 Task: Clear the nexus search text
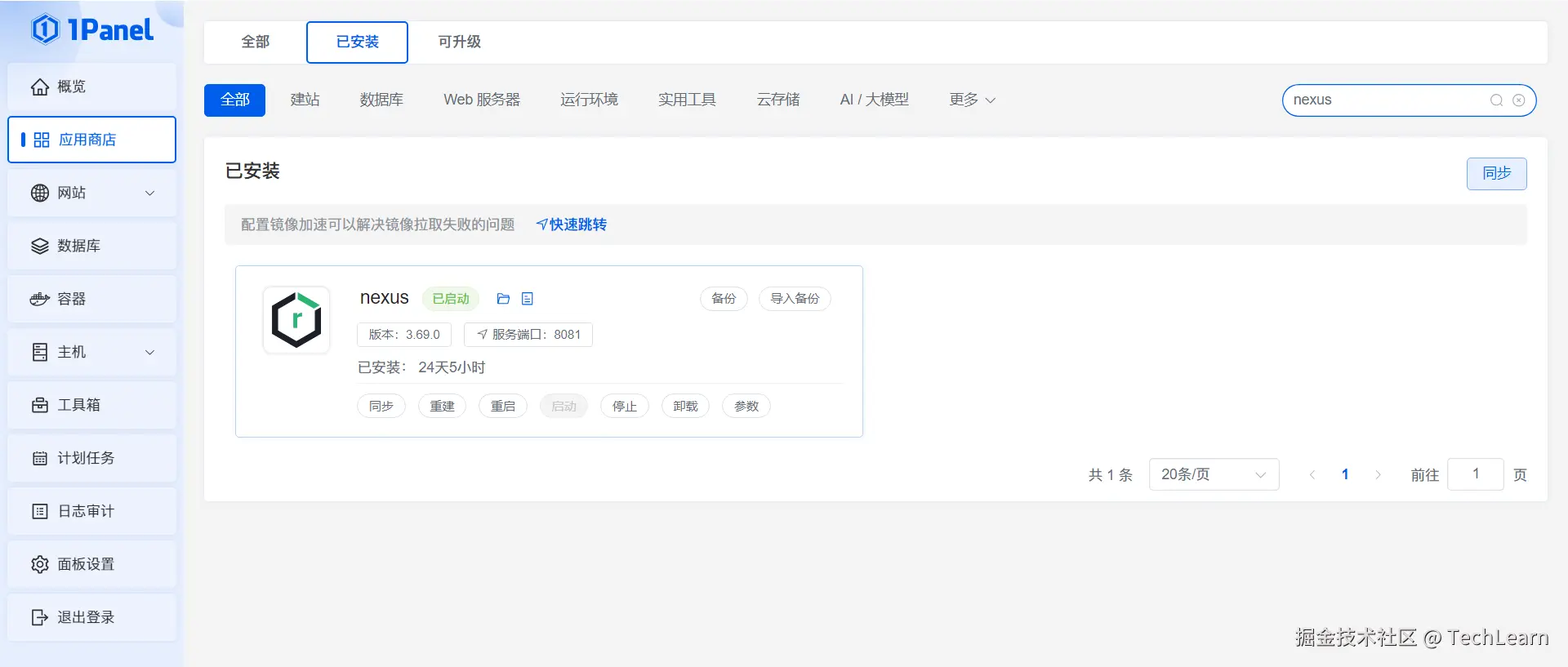pyautogui.click(x=1519, y=100)
